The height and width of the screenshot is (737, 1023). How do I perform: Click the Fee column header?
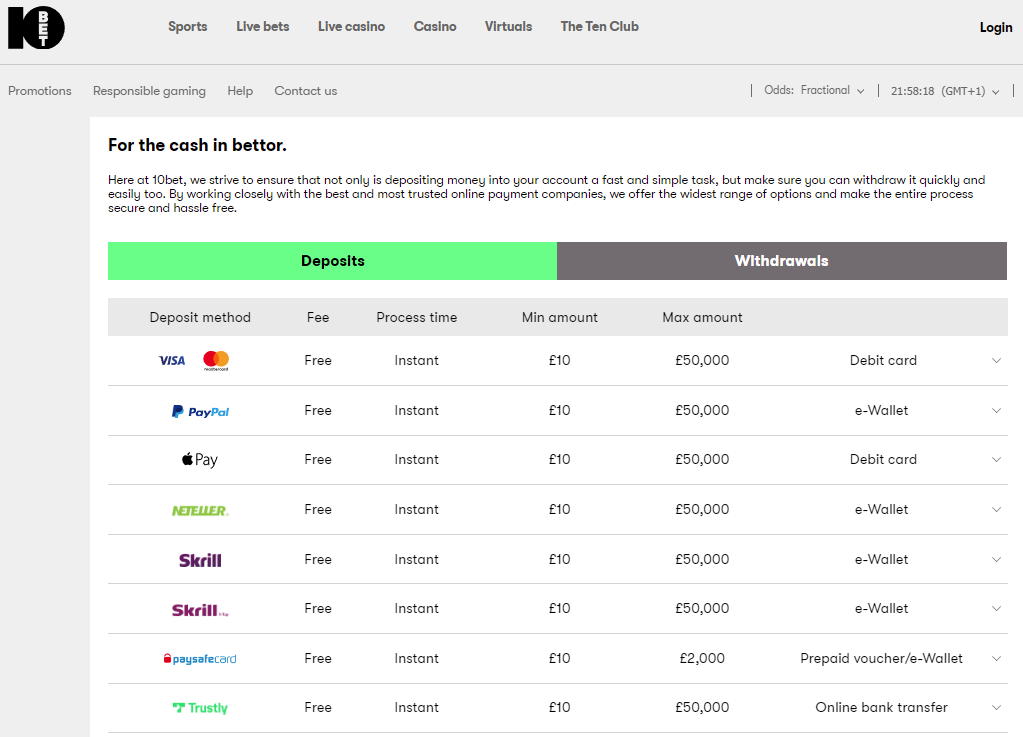318,318
